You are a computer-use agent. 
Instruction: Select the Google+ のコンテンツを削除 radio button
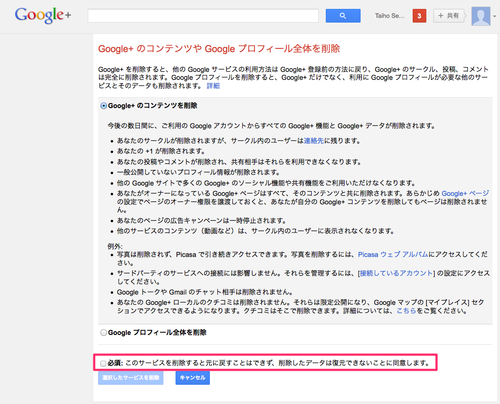coord(104,106)
